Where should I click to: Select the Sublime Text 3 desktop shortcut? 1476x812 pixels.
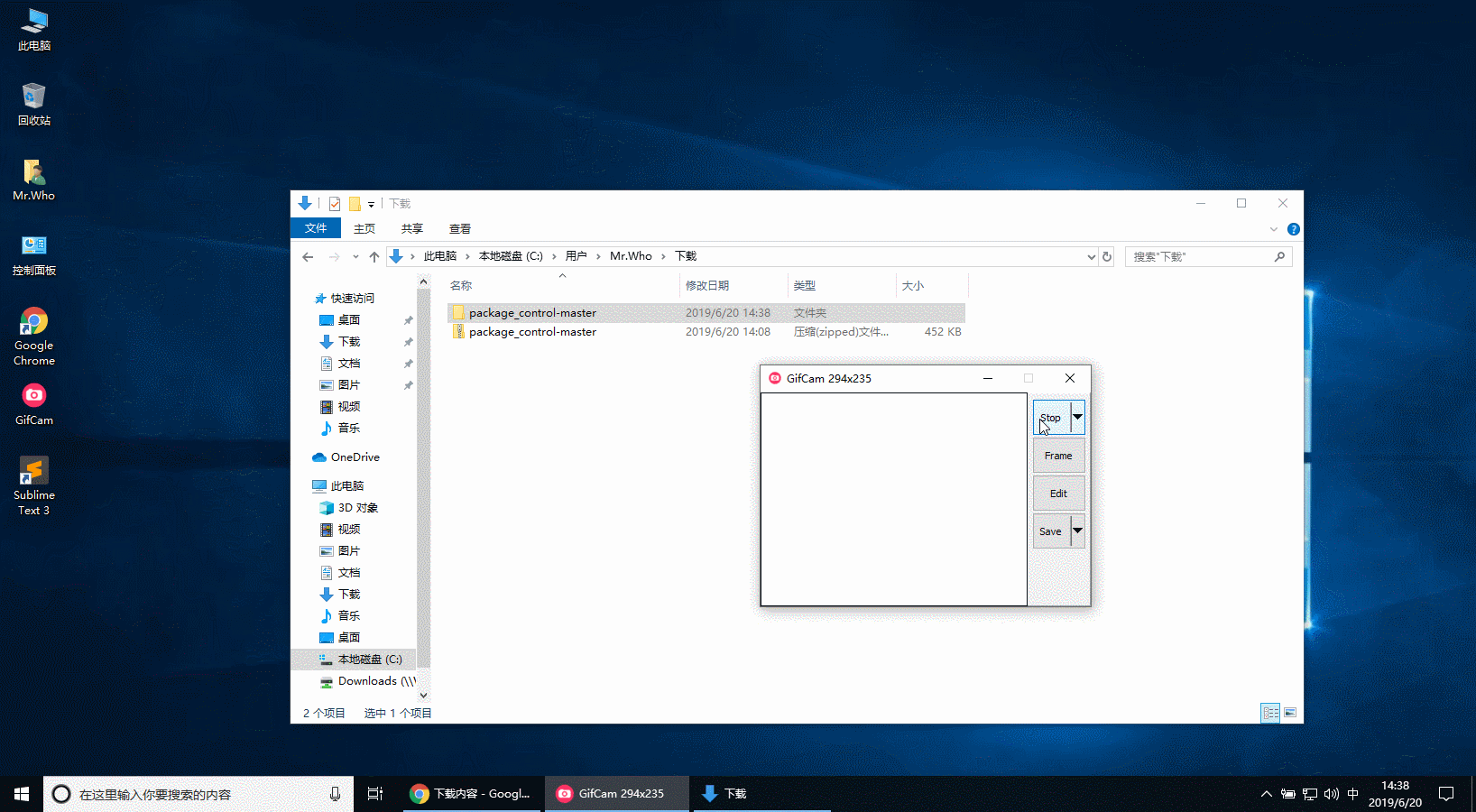coord(34,486)
